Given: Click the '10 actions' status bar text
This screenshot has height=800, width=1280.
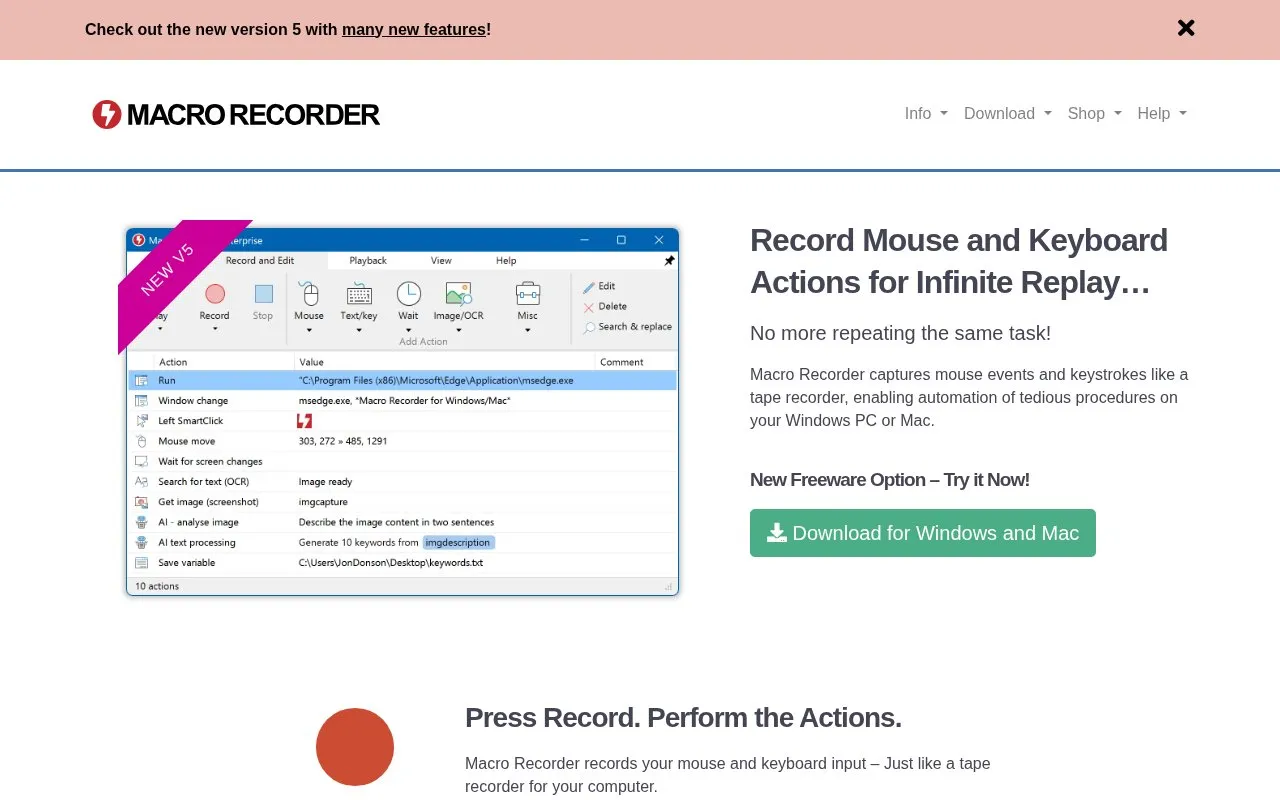Looking at the screenshot, I should pos(157,586).
